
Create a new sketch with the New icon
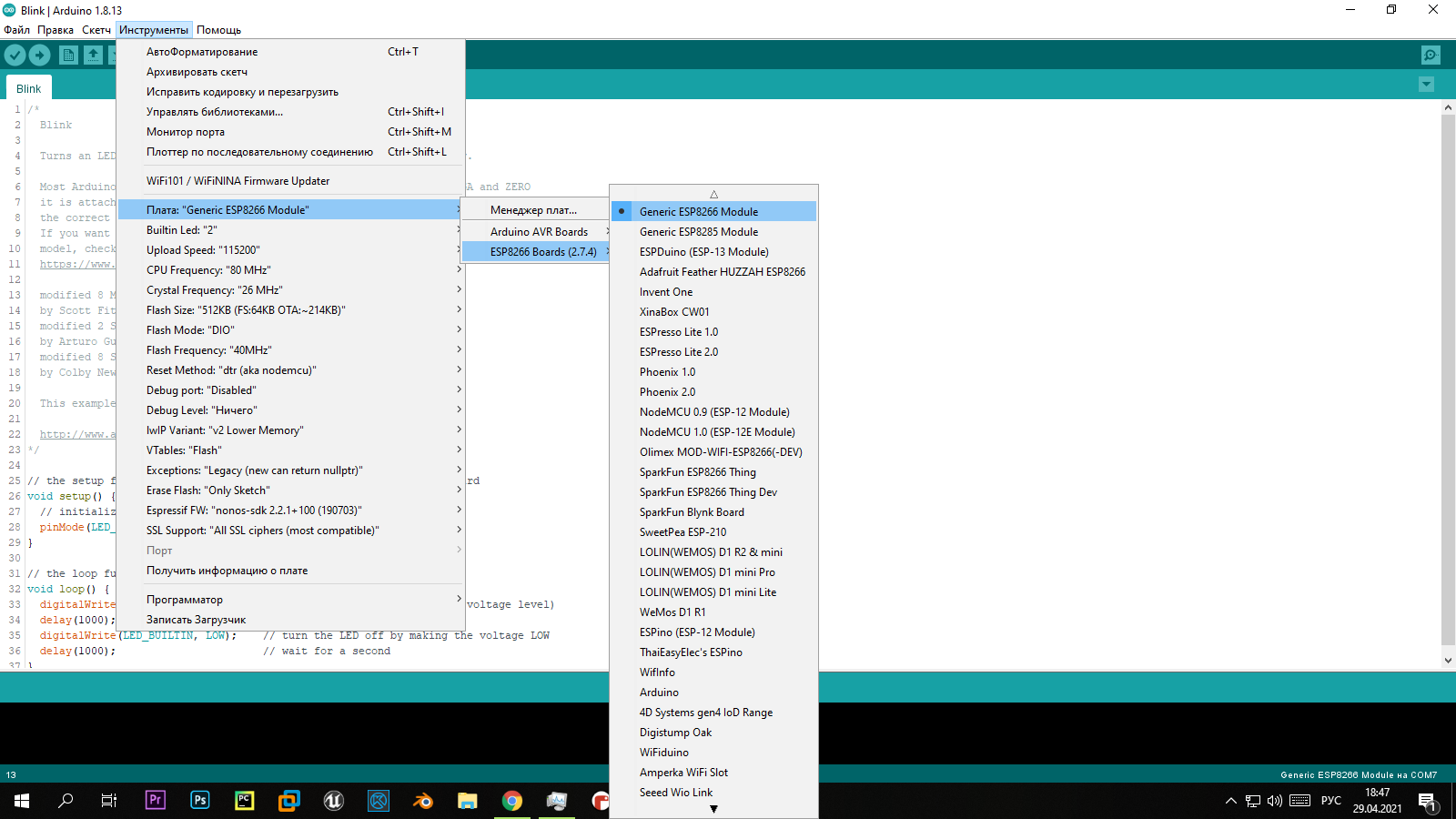[x=68, y=56]
